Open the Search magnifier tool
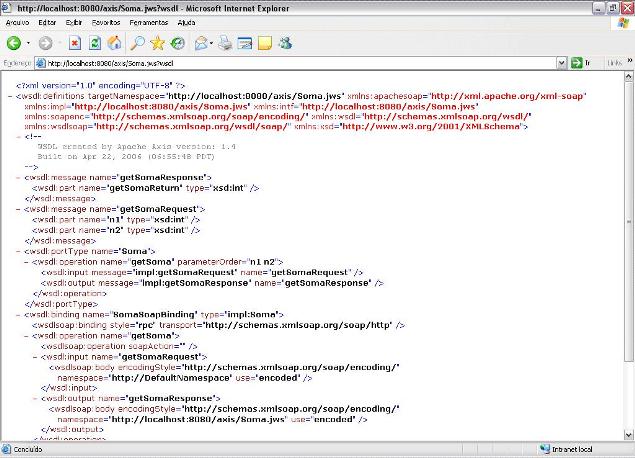635x458 pixels. [x=137, y=44]
